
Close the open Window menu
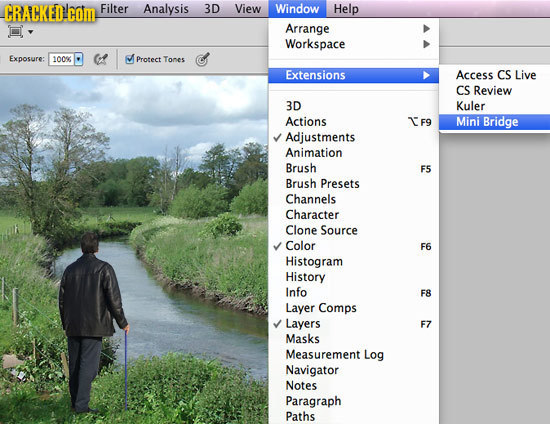pos(297,8)
